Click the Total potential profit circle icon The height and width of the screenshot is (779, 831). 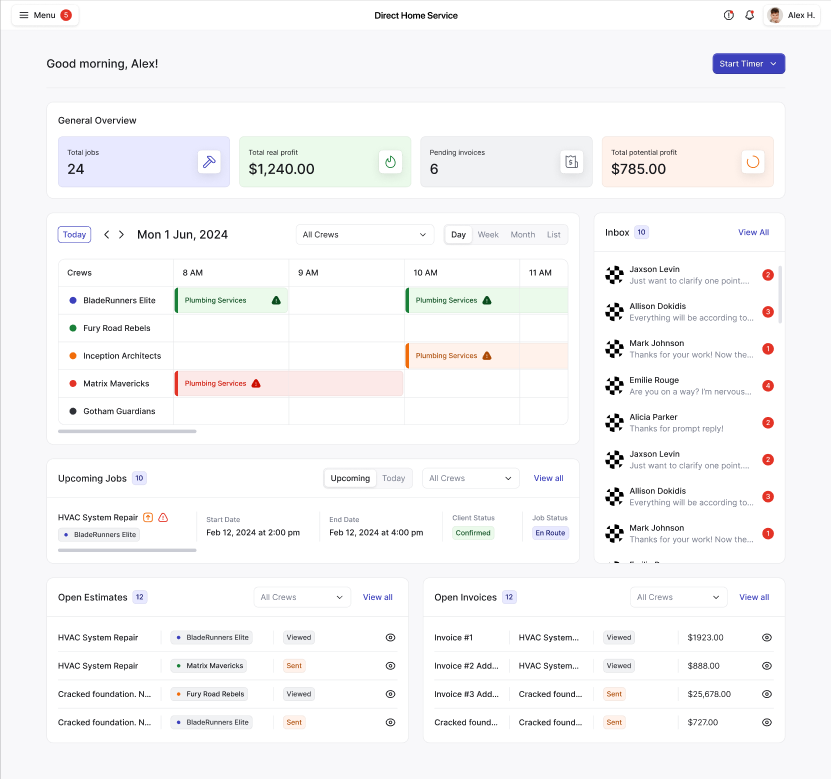point(752,161)
